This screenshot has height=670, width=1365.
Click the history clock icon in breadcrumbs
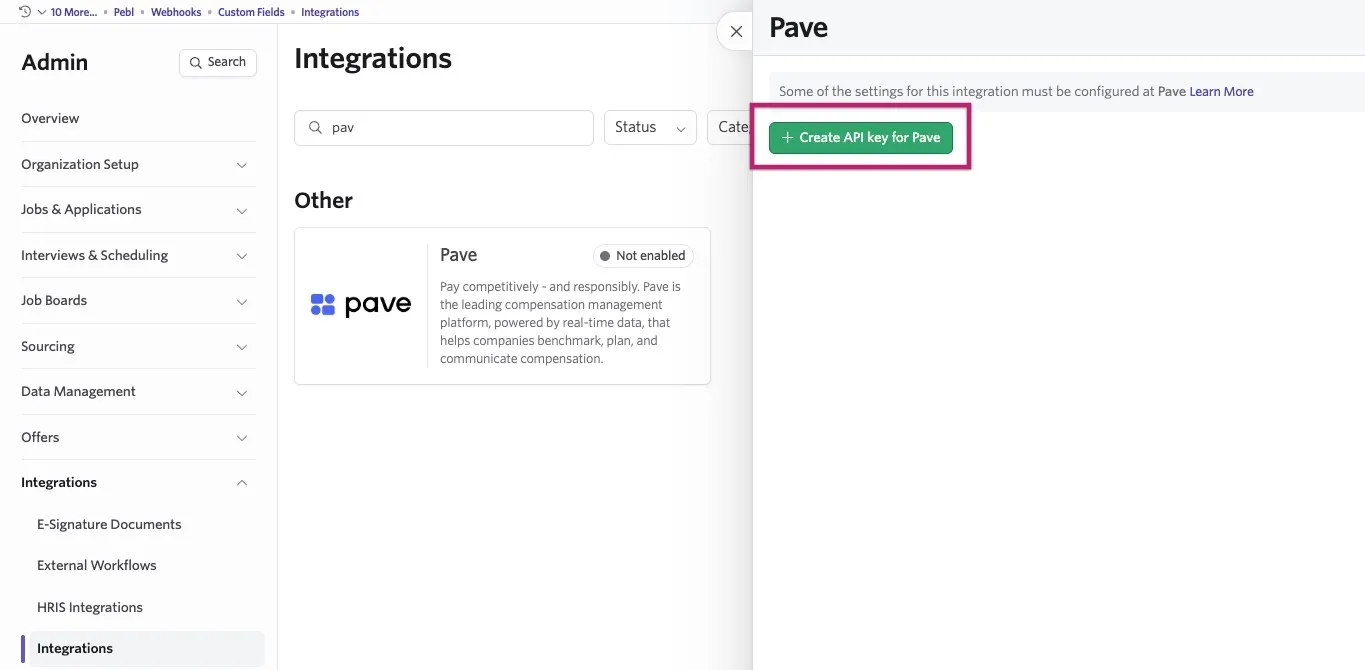coord(26,12)
